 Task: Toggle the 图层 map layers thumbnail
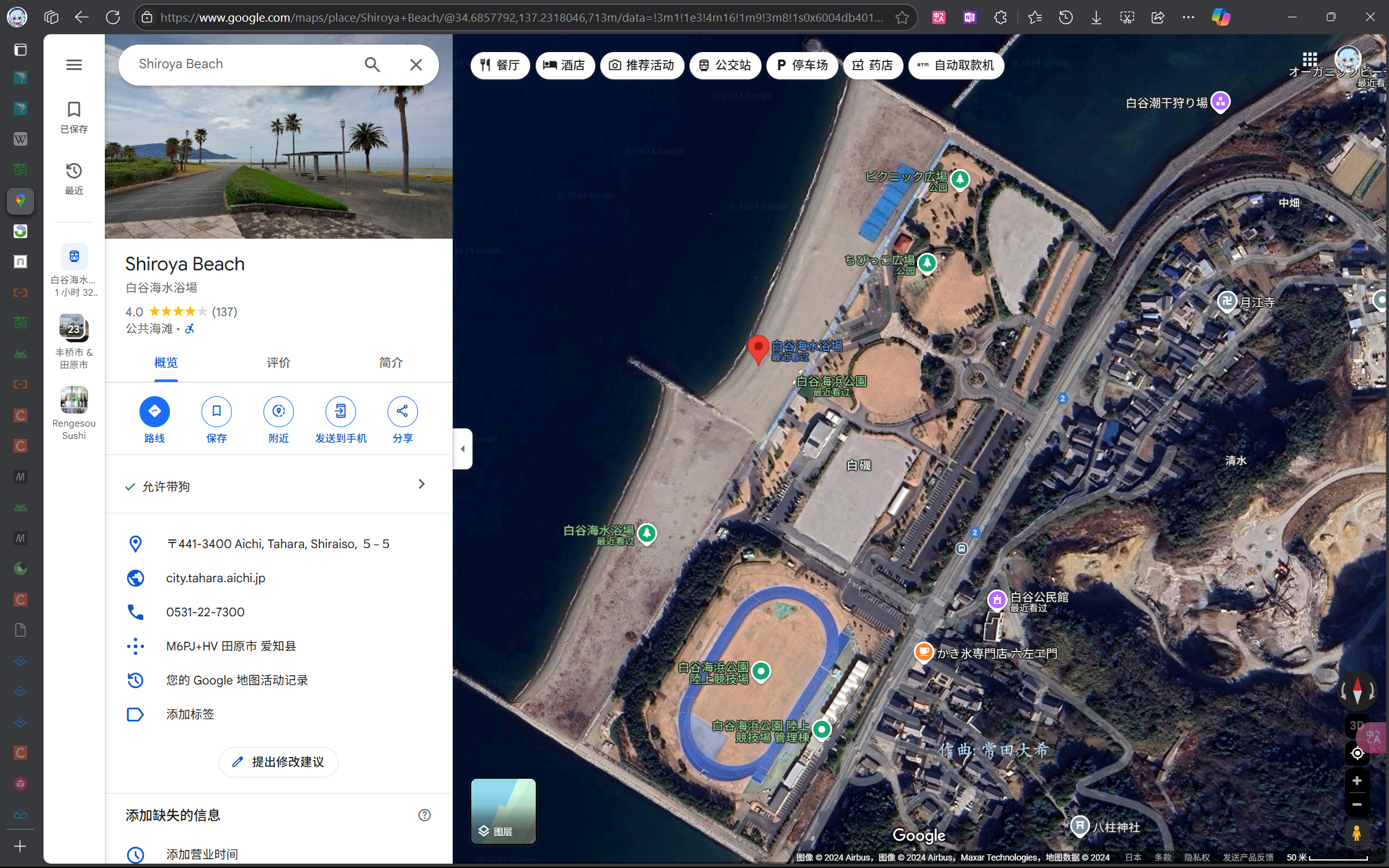coord(504,811)
